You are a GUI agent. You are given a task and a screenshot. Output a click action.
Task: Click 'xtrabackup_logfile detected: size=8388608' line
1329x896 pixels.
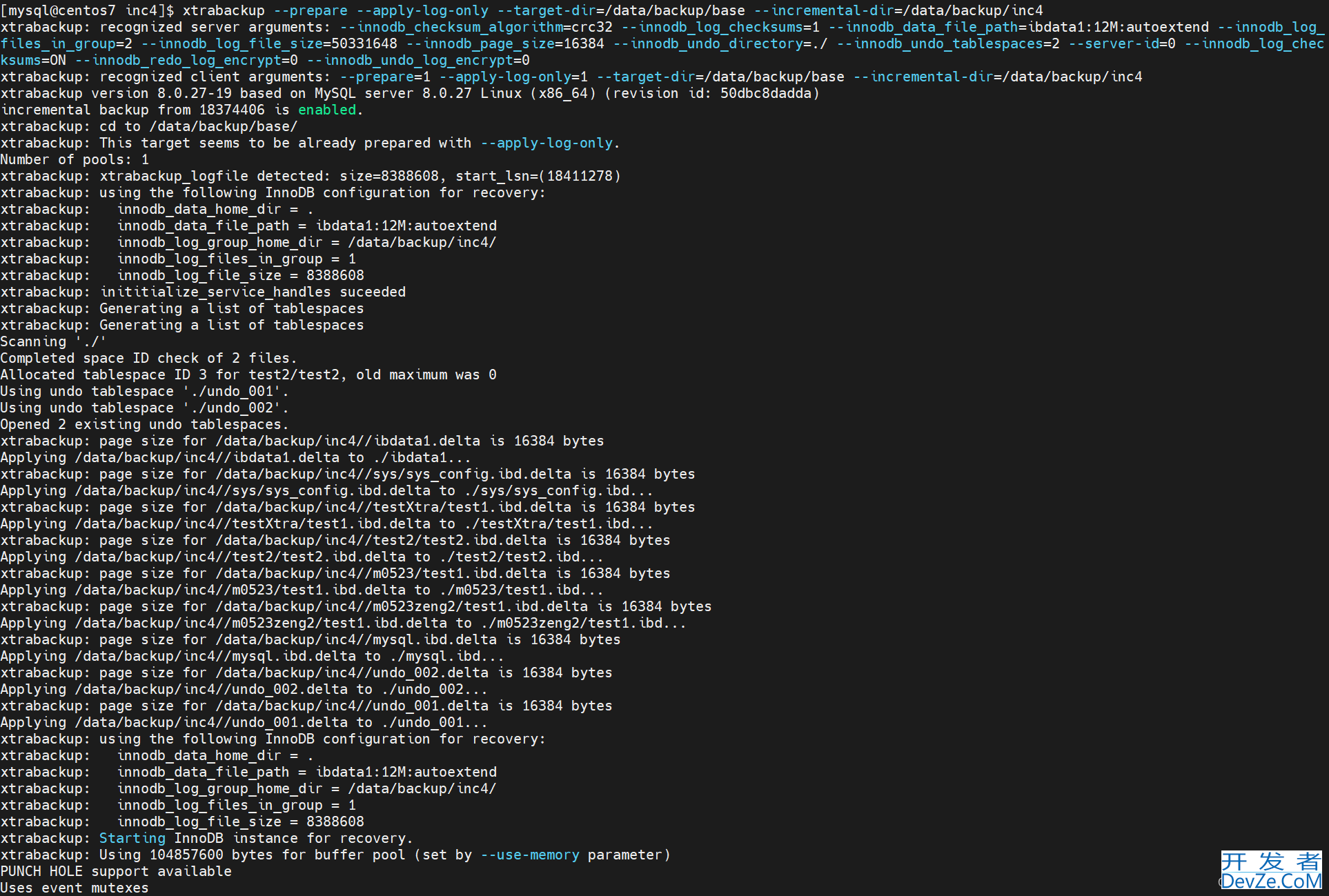tap(311, 176)
